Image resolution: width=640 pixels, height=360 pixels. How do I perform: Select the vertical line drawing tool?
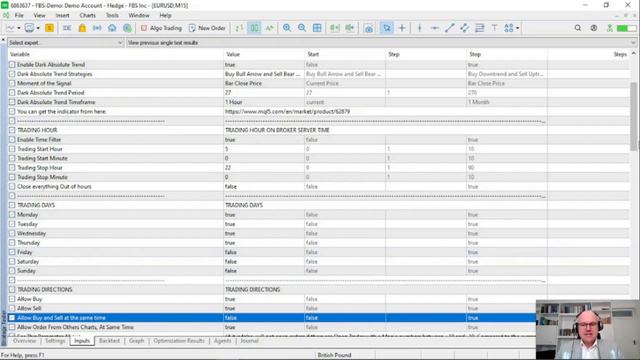pyautogui.click(x=420, y=28)
